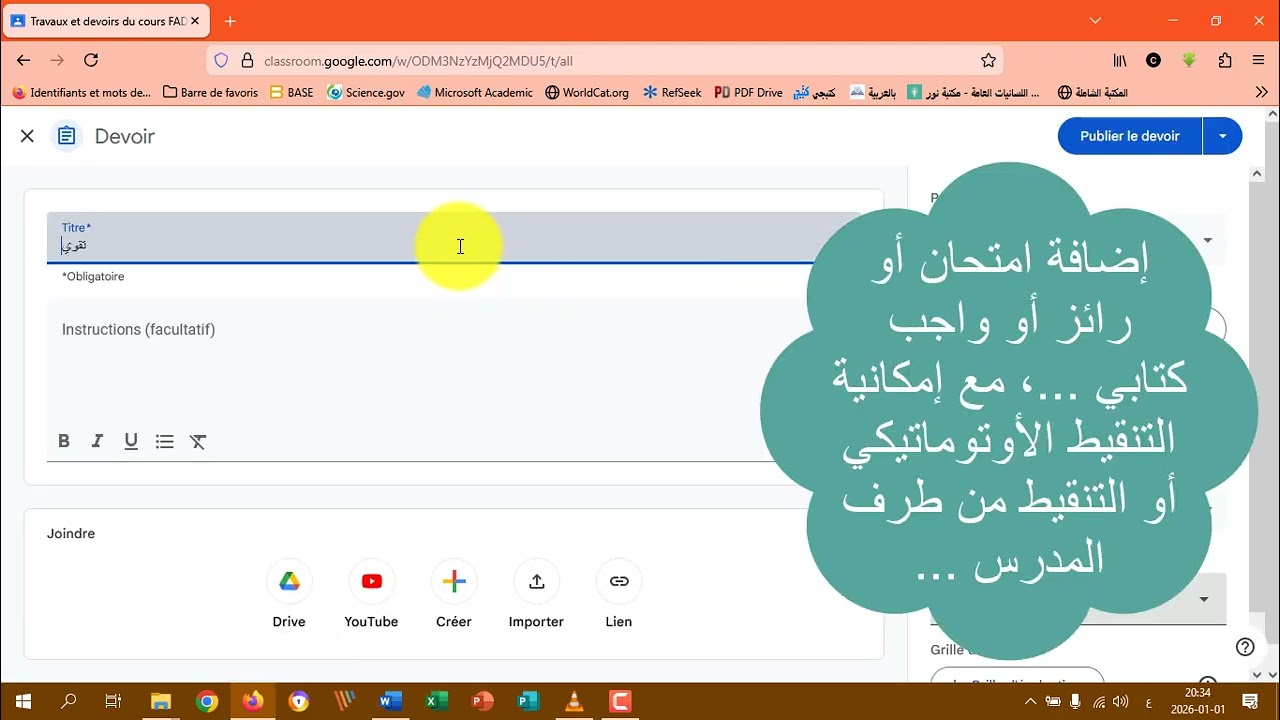Screen dimensions: 1280x720
Task: Expand the Publier le devoir dropdown arrow
Action: point(1222,136)
